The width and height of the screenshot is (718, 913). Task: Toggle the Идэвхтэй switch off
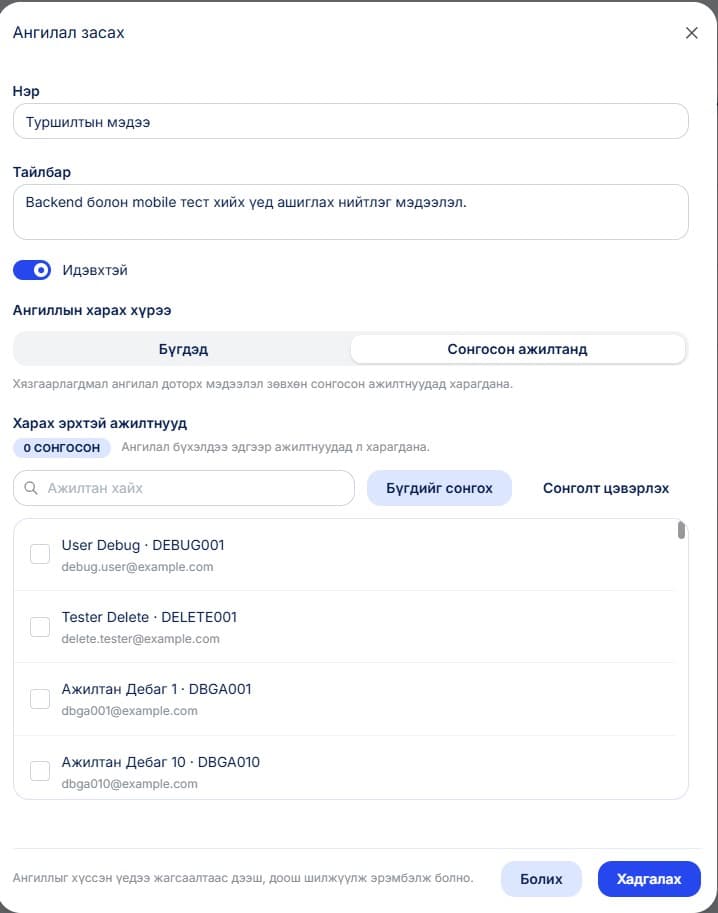tap(32, 270)
